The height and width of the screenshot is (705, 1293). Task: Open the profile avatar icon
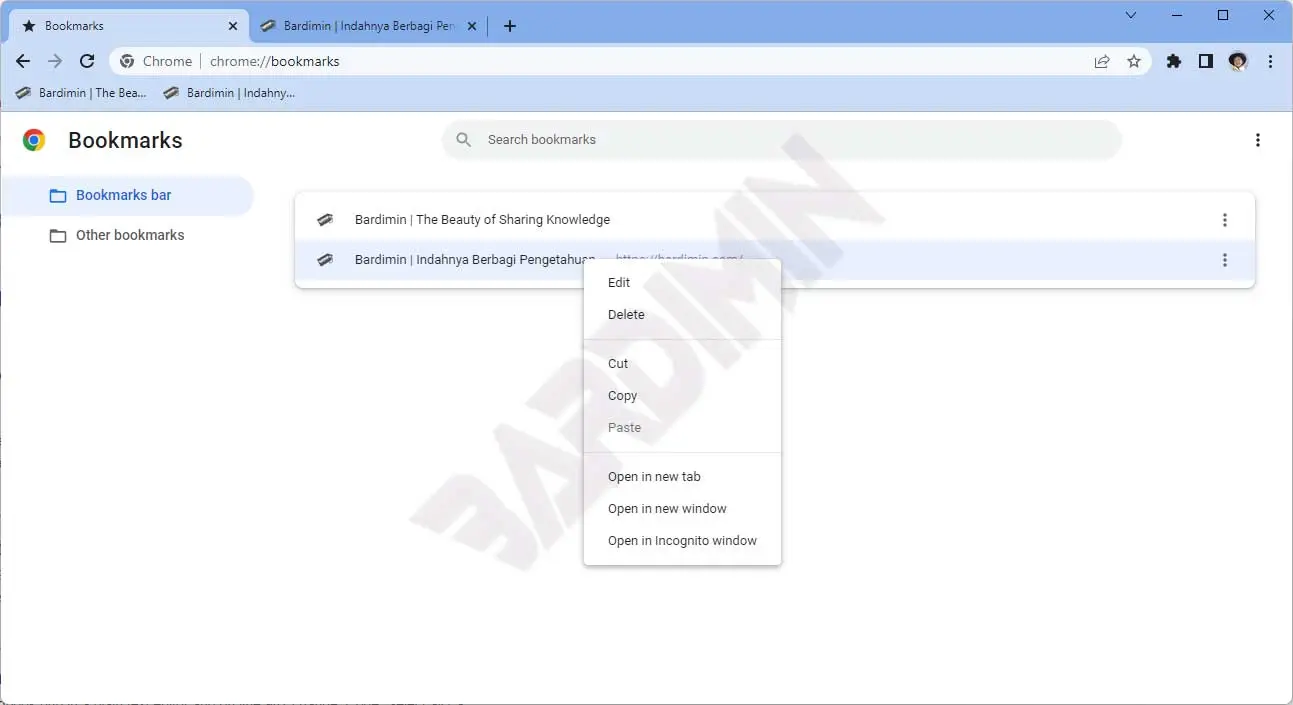coord(1238,61)
